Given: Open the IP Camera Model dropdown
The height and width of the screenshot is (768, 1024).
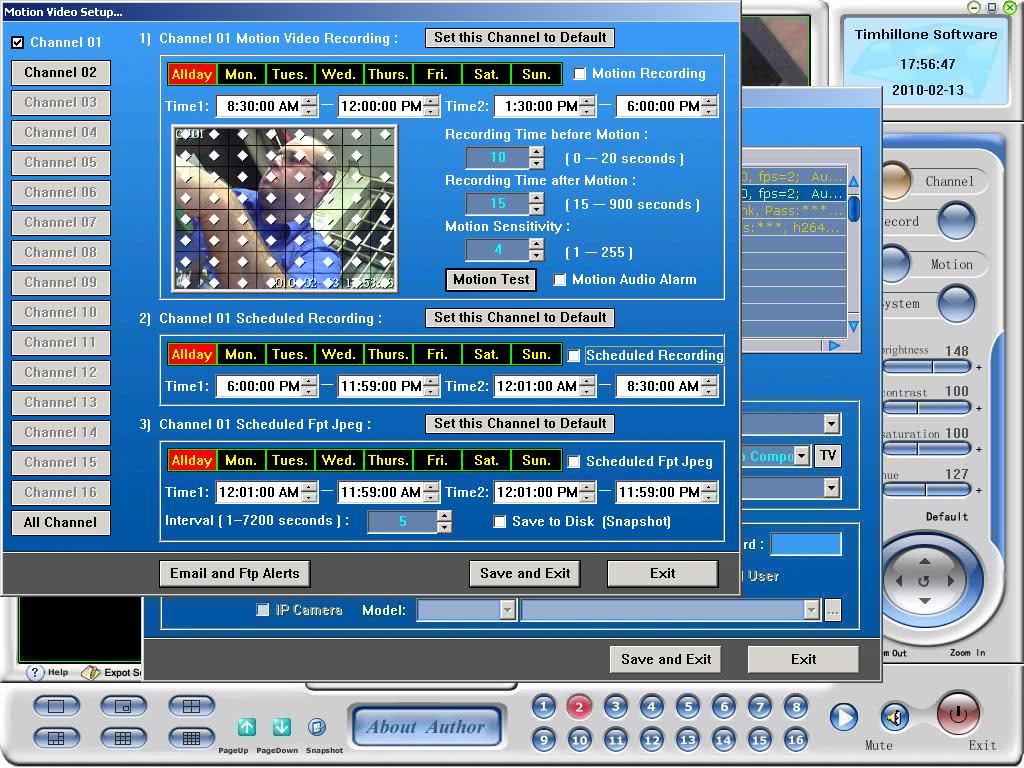Looking at the screenshot, I should pos(507,610).
